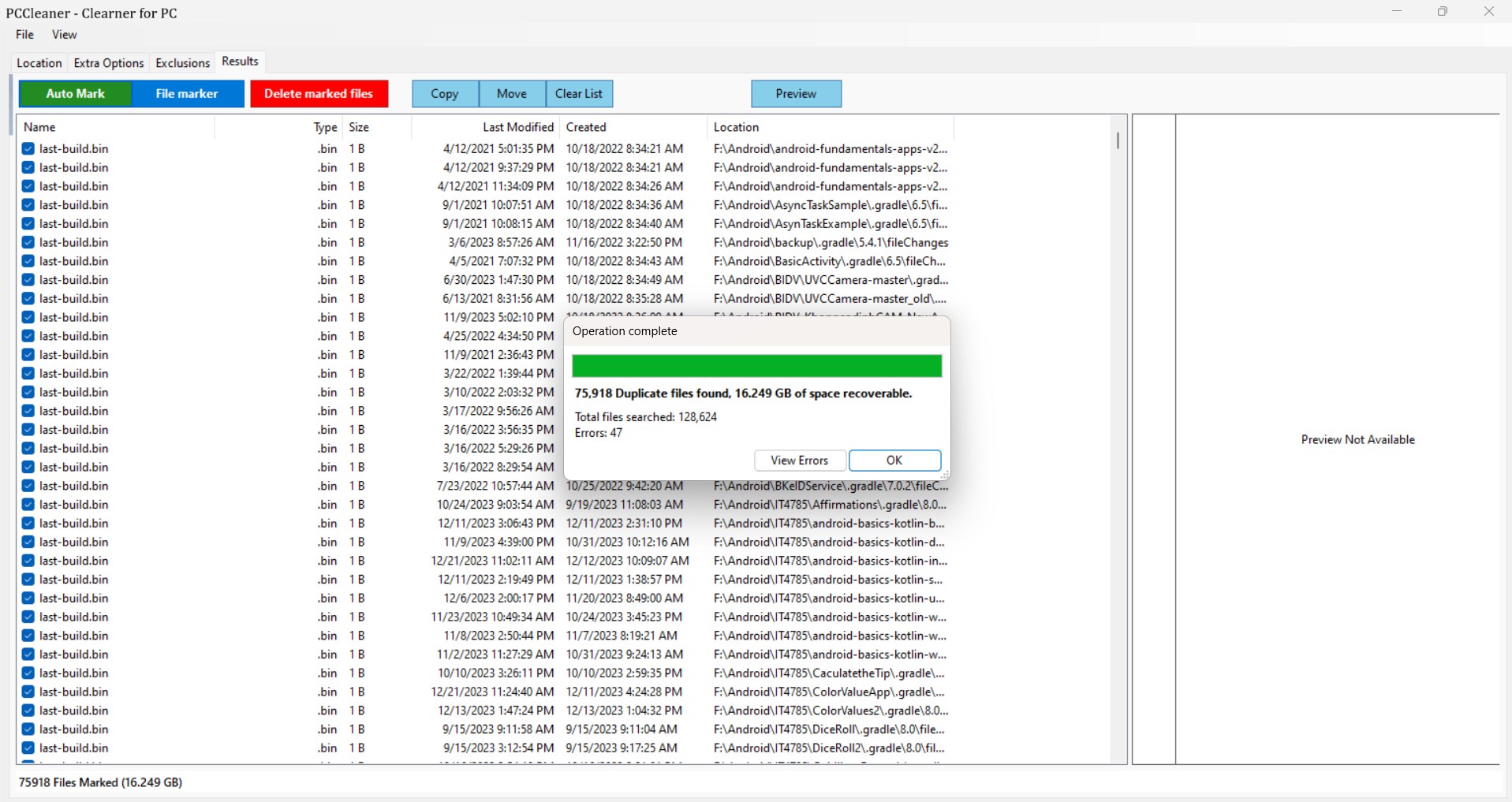Select the location starting F:\Android\AsyncTaskSample
This screenshot has height=802, width=1512.
click(831, 205)
